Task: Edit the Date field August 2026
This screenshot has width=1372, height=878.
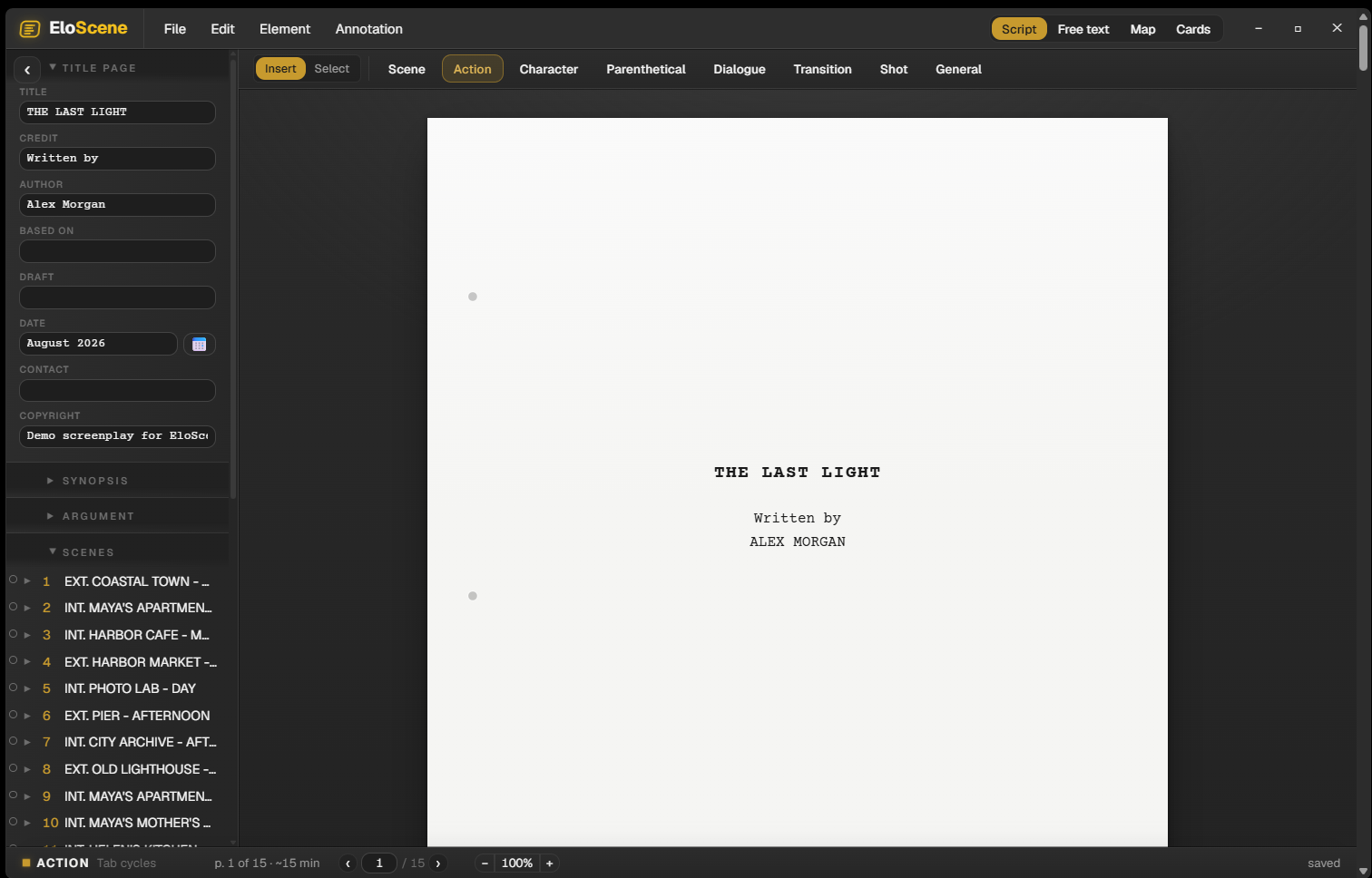Action: pyautogui.click(x=98, y=344)
